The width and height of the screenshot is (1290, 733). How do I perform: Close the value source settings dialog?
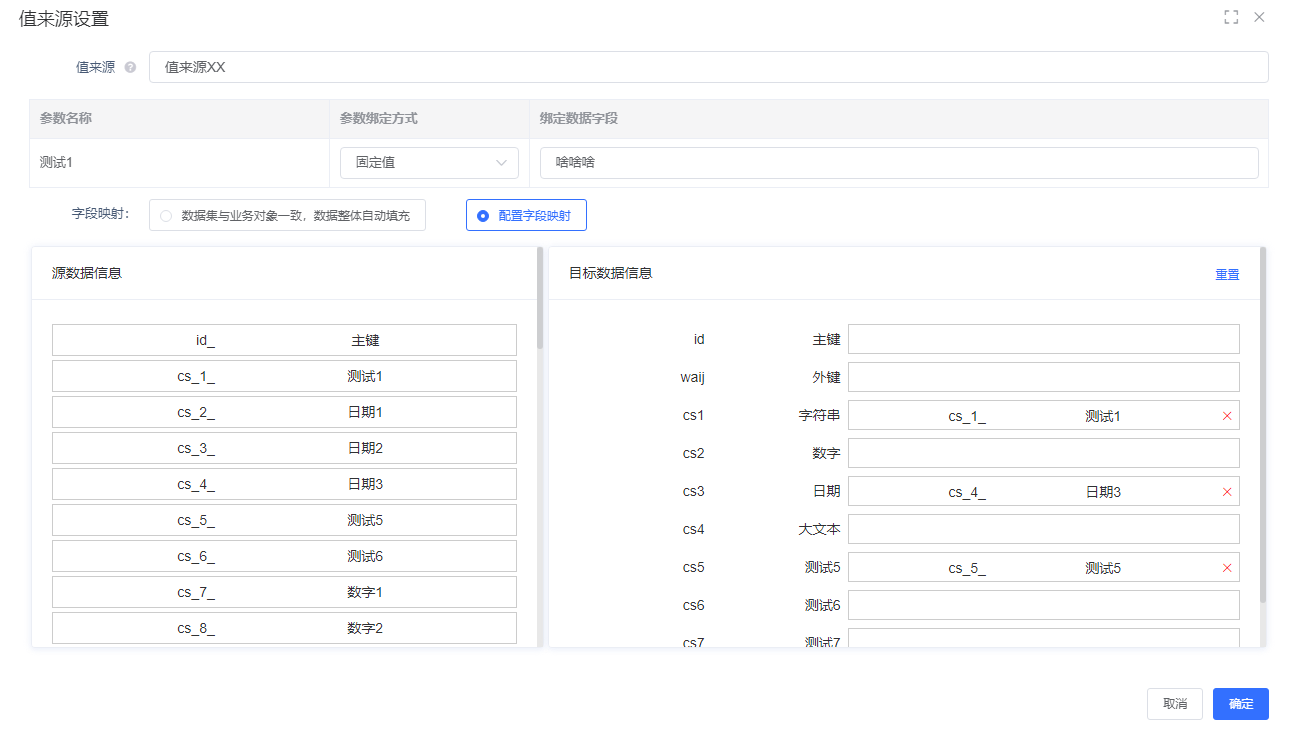click(1259, 17)
